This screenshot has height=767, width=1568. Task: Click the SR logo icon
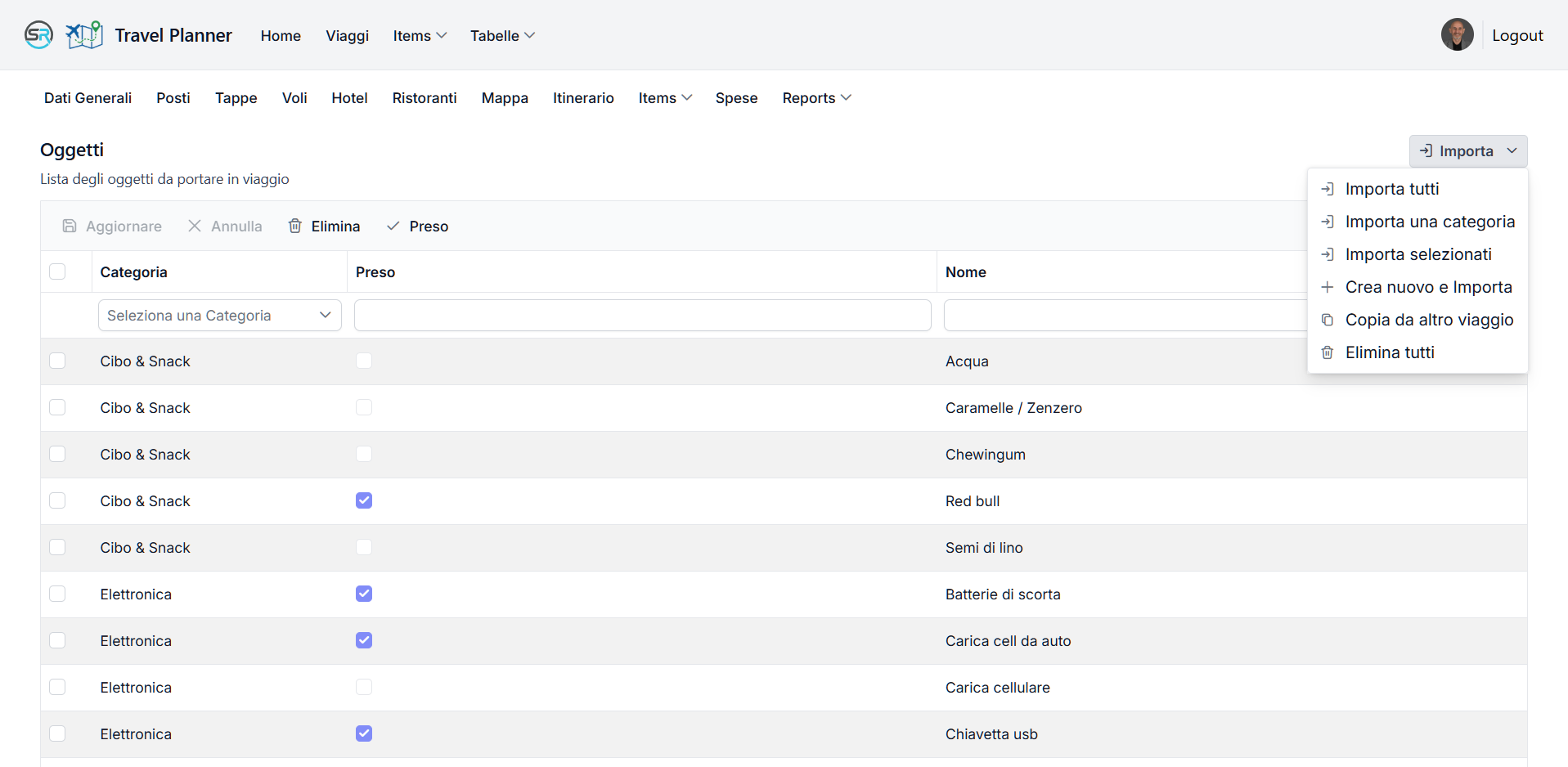coord(38,35)
